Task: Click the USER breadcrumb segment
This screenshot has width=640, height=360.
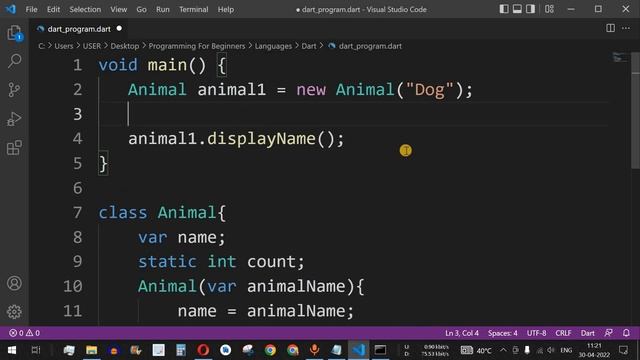Action: pos(92,46)
